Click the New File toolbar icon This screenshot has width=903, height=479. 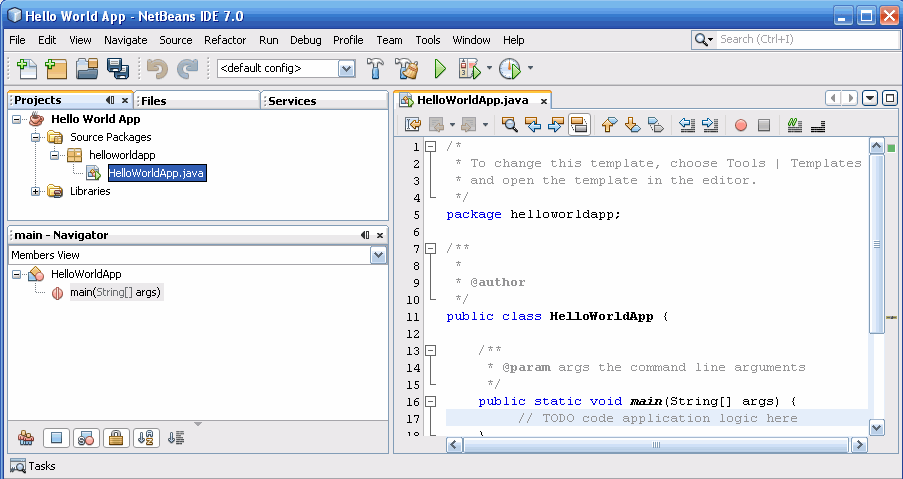[x=26, y=69]
